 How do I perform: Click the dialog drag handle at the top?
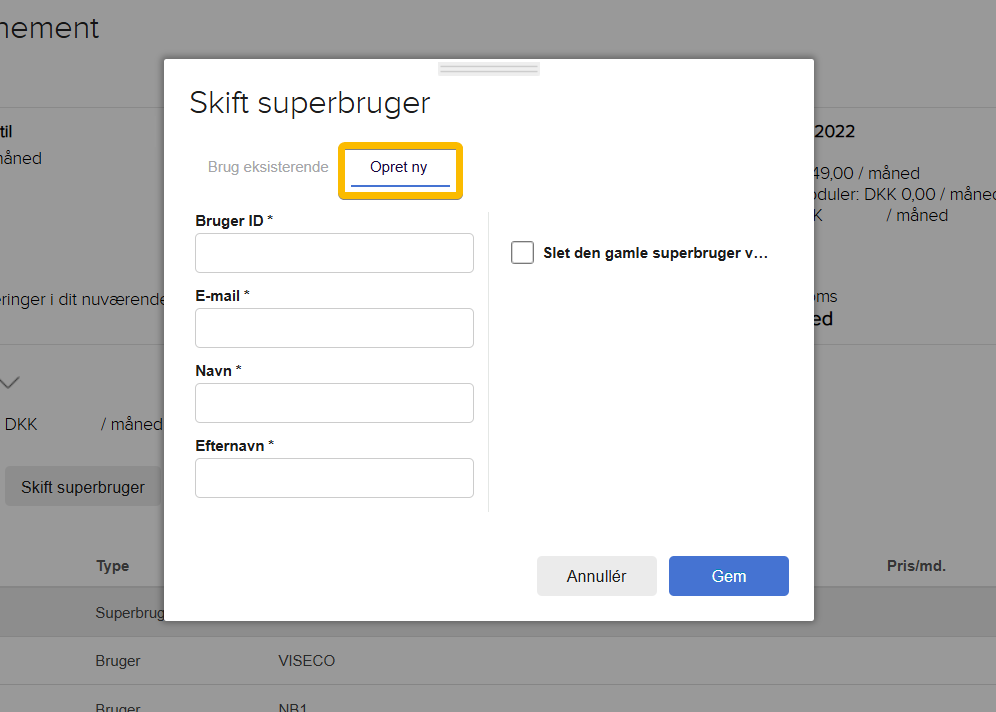pyautogui.click(x=488, y=67)
